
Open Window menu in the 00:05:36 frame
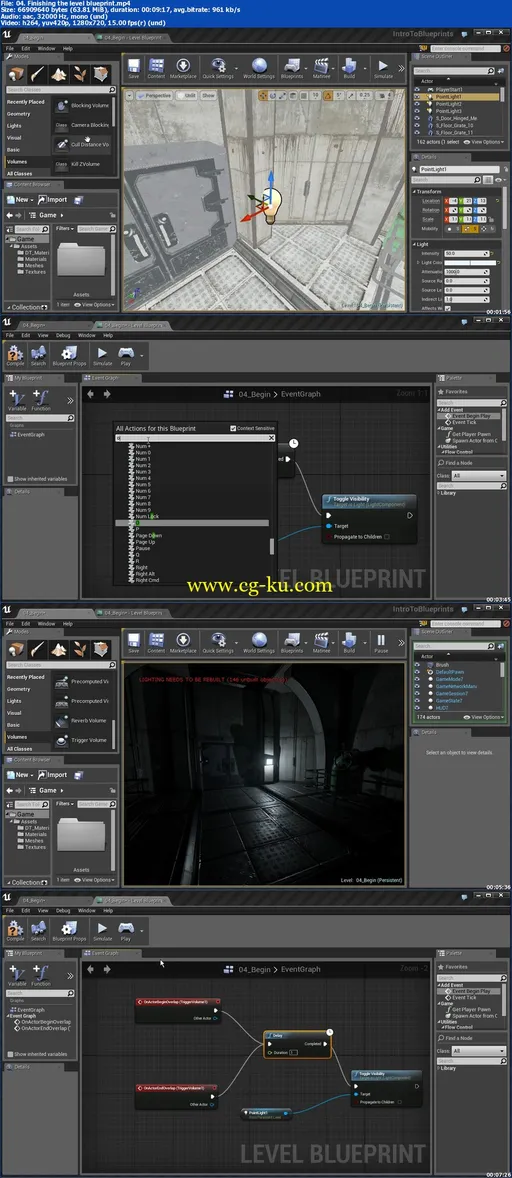click(47, 624)
